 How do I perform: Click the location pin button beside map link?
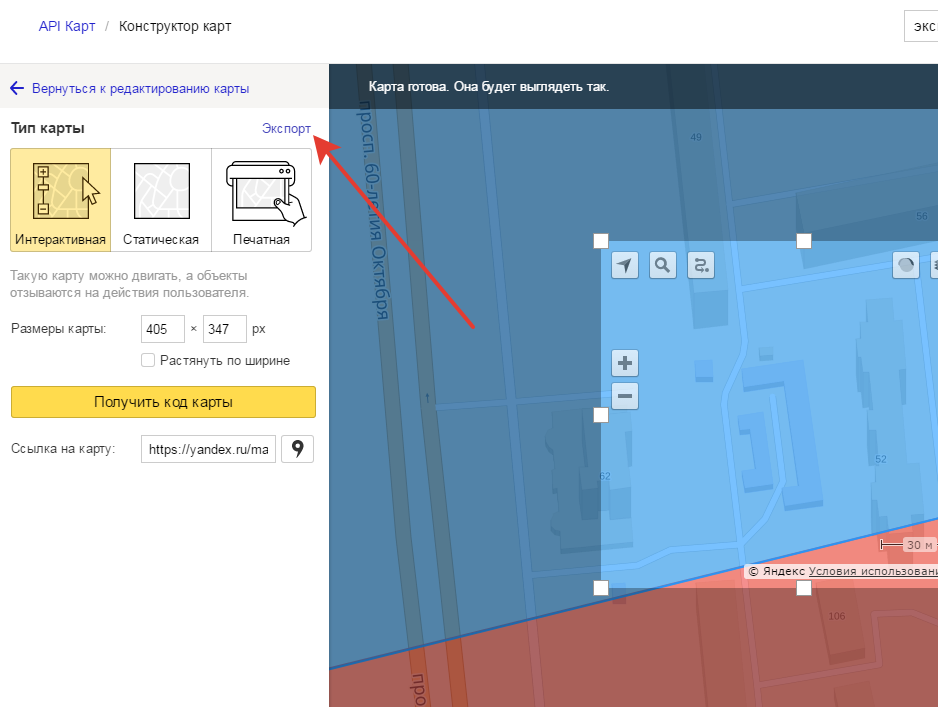point(297,449)
